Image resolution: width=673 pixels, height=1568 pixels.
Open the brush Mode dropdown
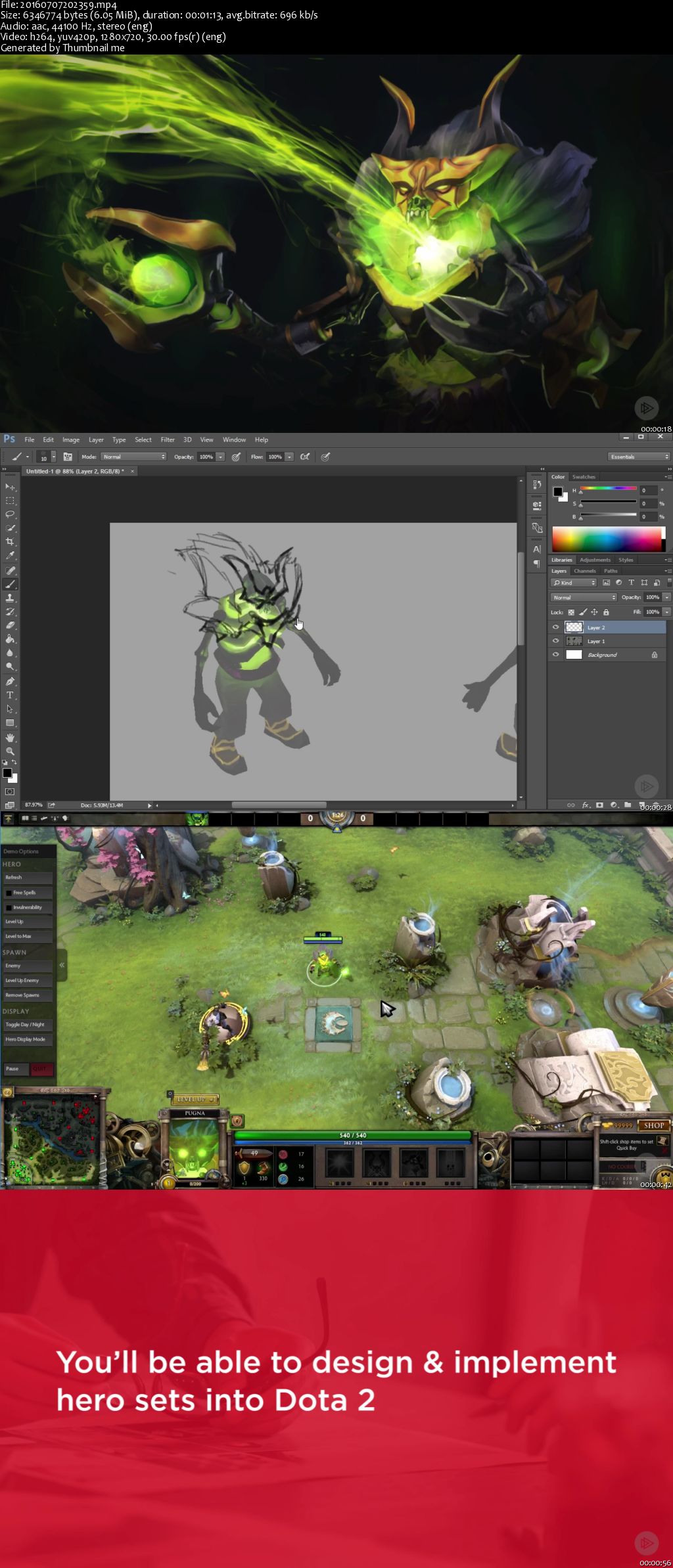pyautogui.click(x=133, y=457)
